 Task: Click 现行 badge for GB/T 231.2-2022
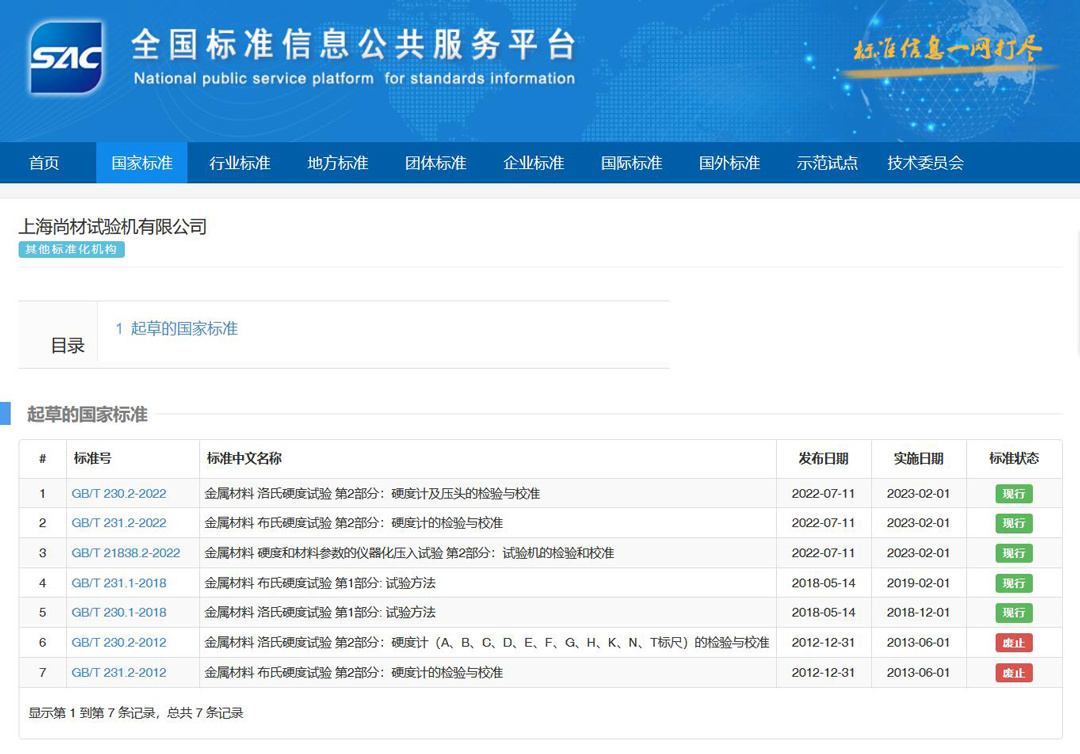1014,523
